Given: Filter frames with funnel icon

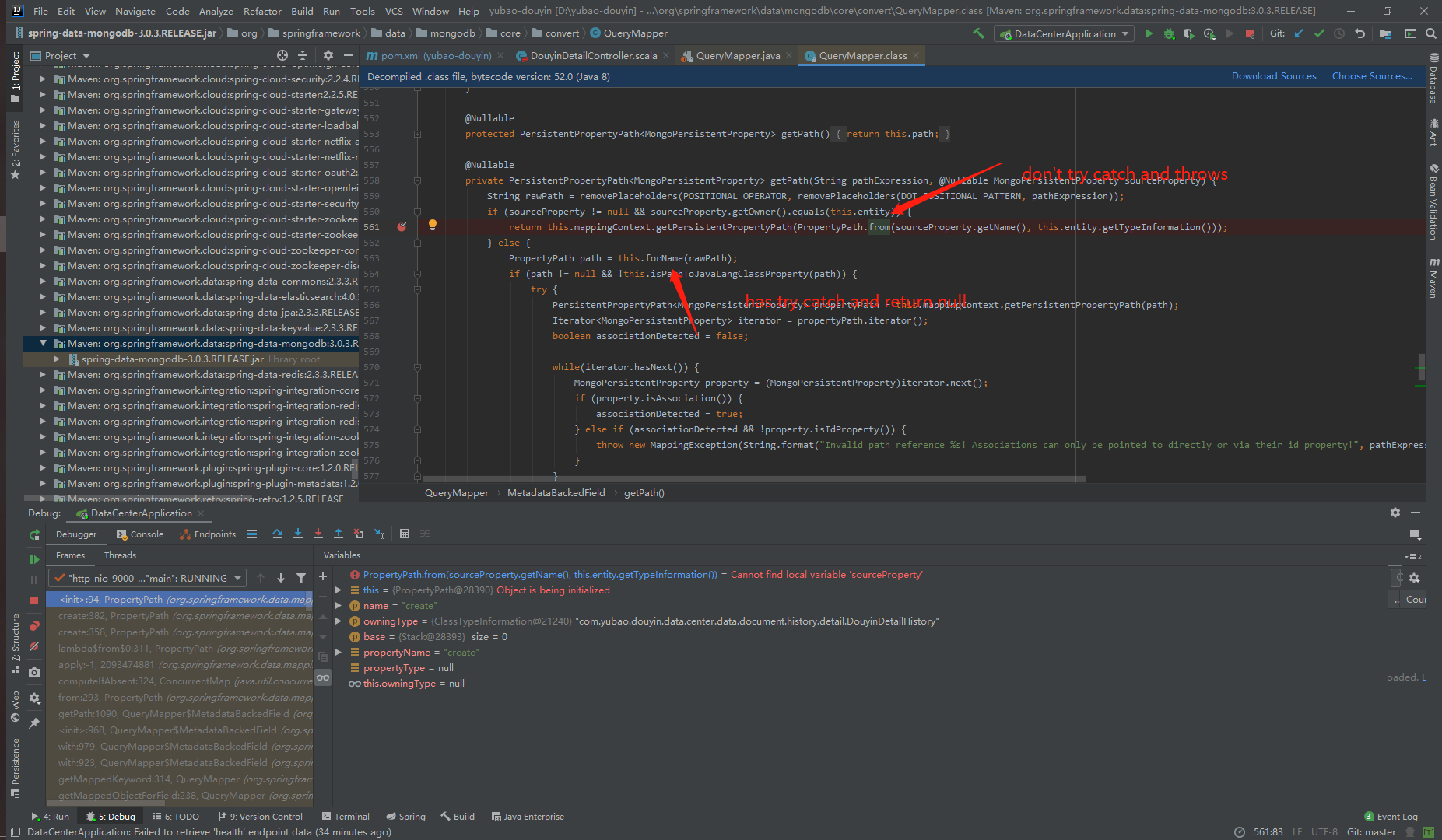Looking at the screenshot, I should (301, 578).
